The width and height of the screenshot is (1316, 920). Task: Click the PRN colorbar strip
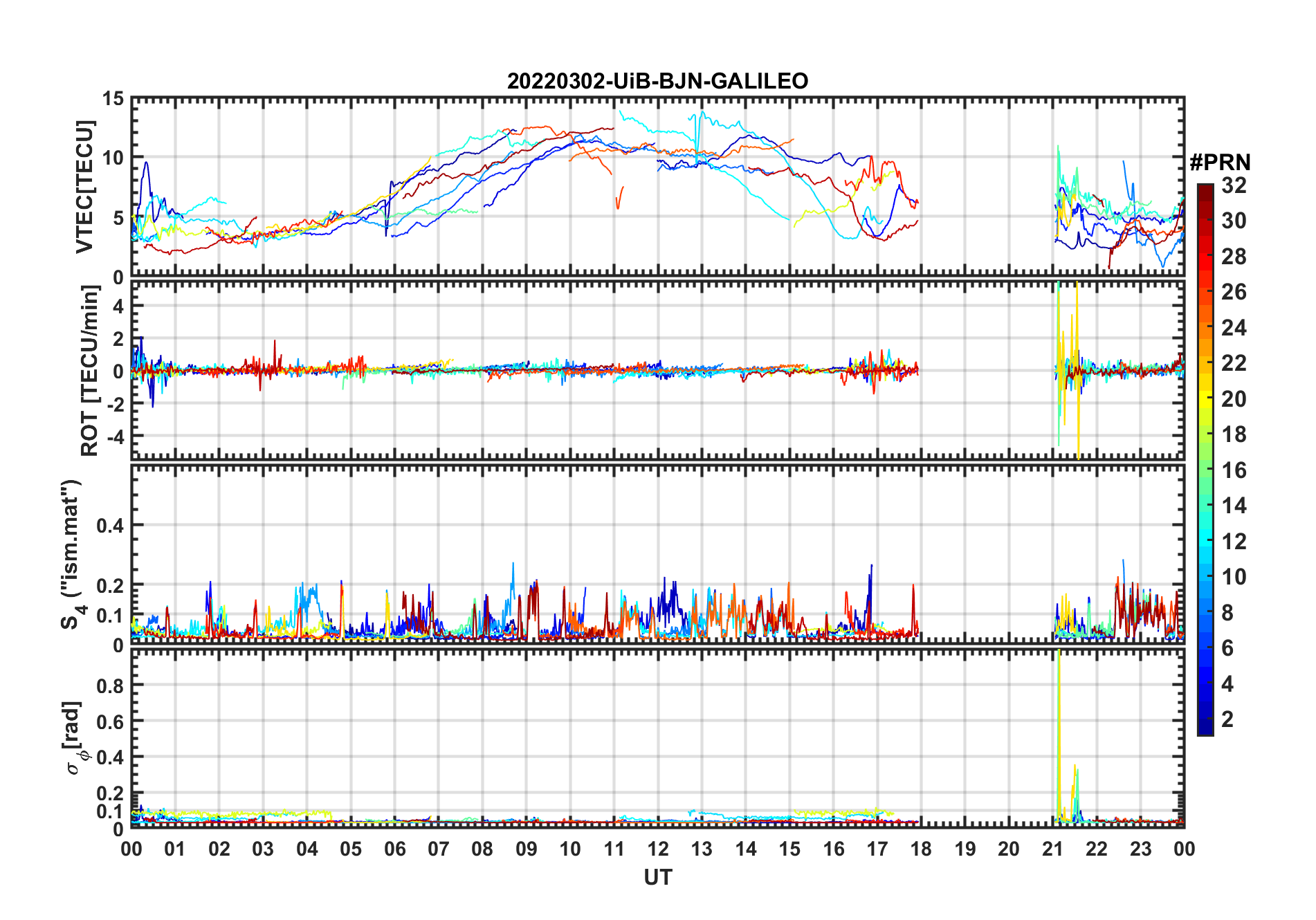pyautogui.click(x=1205, y=459)
